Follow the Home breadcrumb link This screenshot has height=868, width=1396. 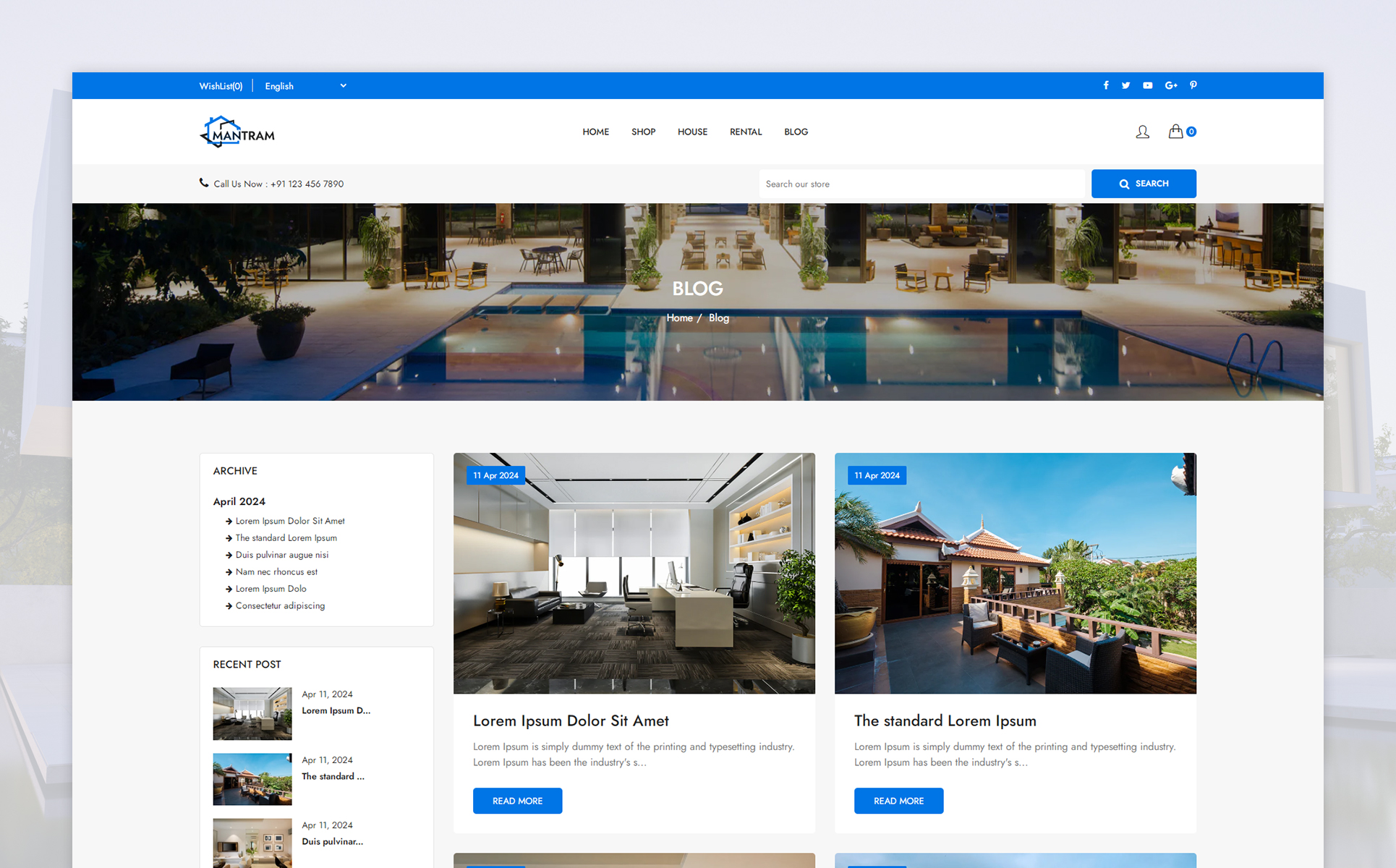point(679,318)
